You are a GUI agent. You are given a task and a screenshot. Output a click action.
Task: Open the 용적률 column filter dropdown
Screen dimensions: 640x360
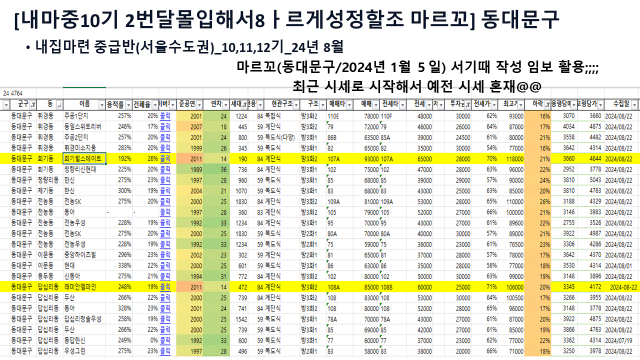[x=129, y=105]
